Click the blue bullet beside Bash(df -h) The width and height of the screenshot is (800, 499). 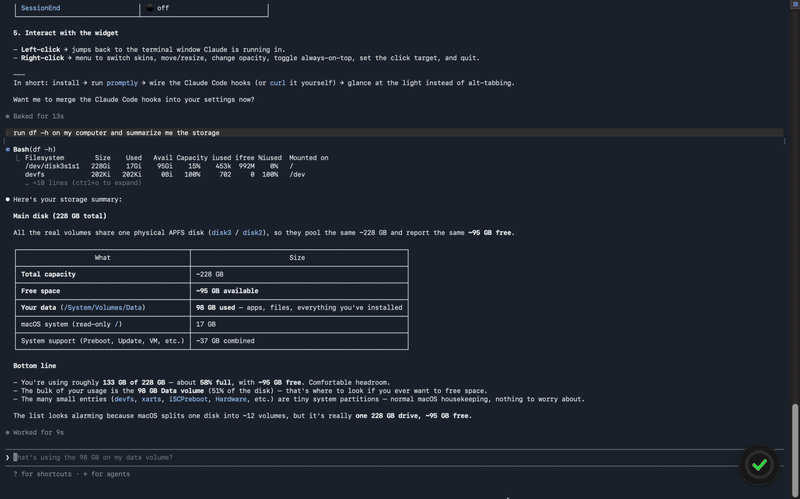point(8,149)
